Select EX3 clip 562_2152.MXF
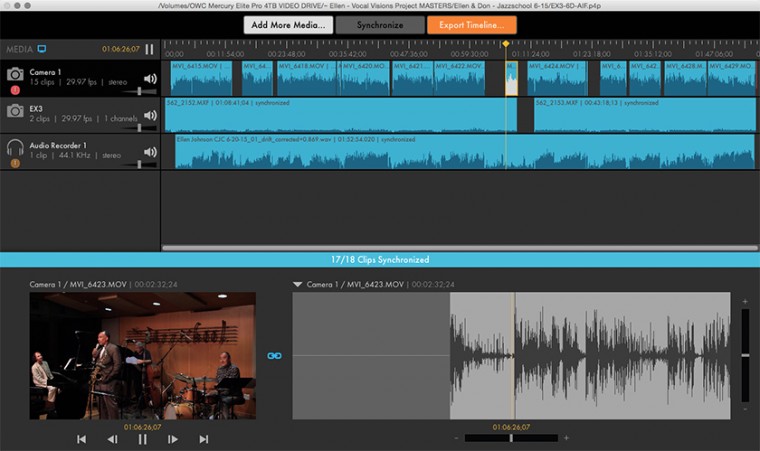 341,115
